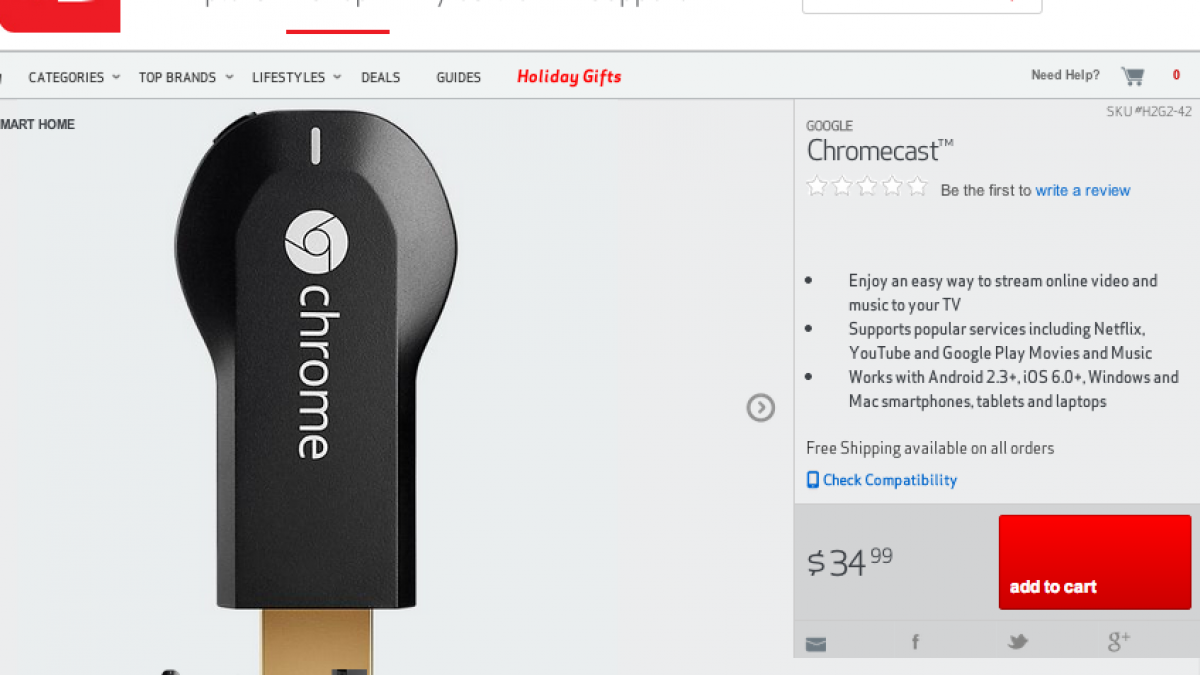
Task: Share on Google Plus icon
Action: [x=1119, y=641]
